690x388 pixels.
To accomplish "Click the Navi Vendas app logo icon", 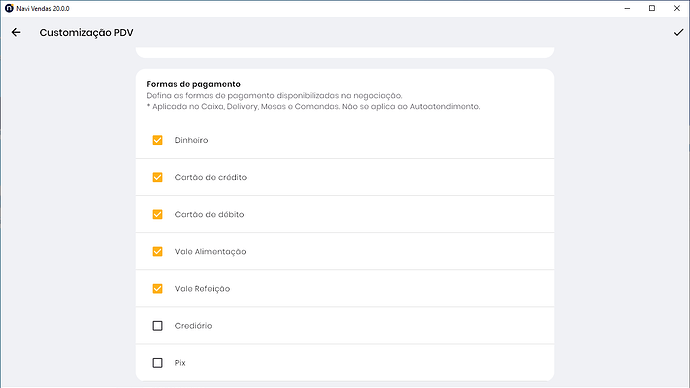I will tap(9, 8).
